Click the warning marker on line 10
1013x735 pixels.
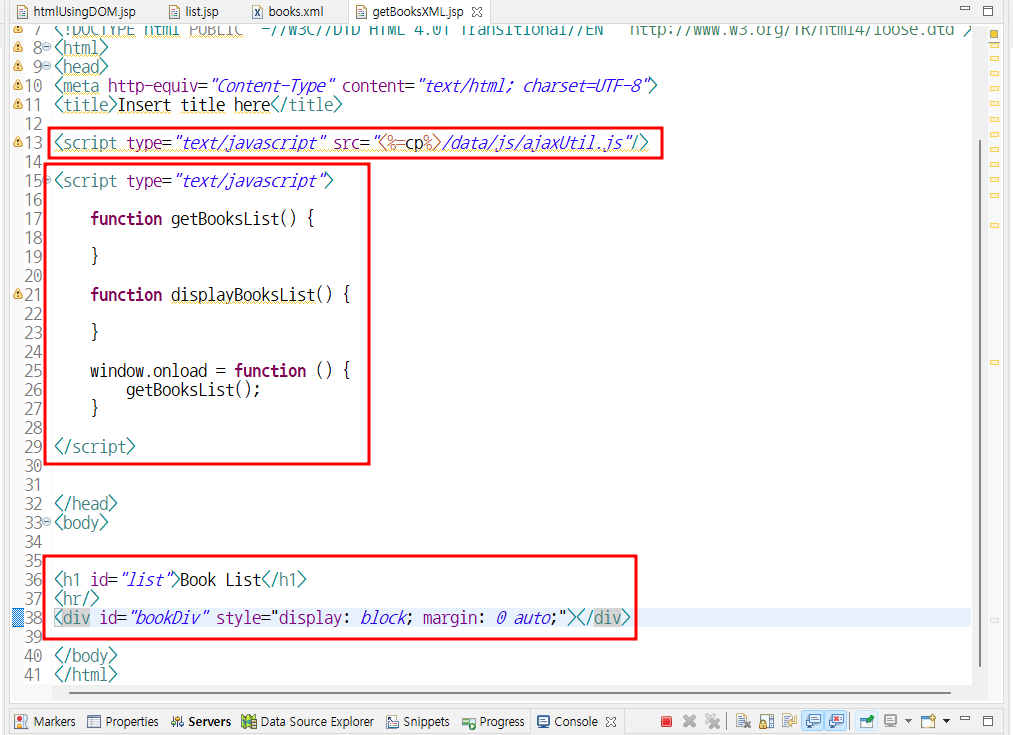[x=18, y=85]
